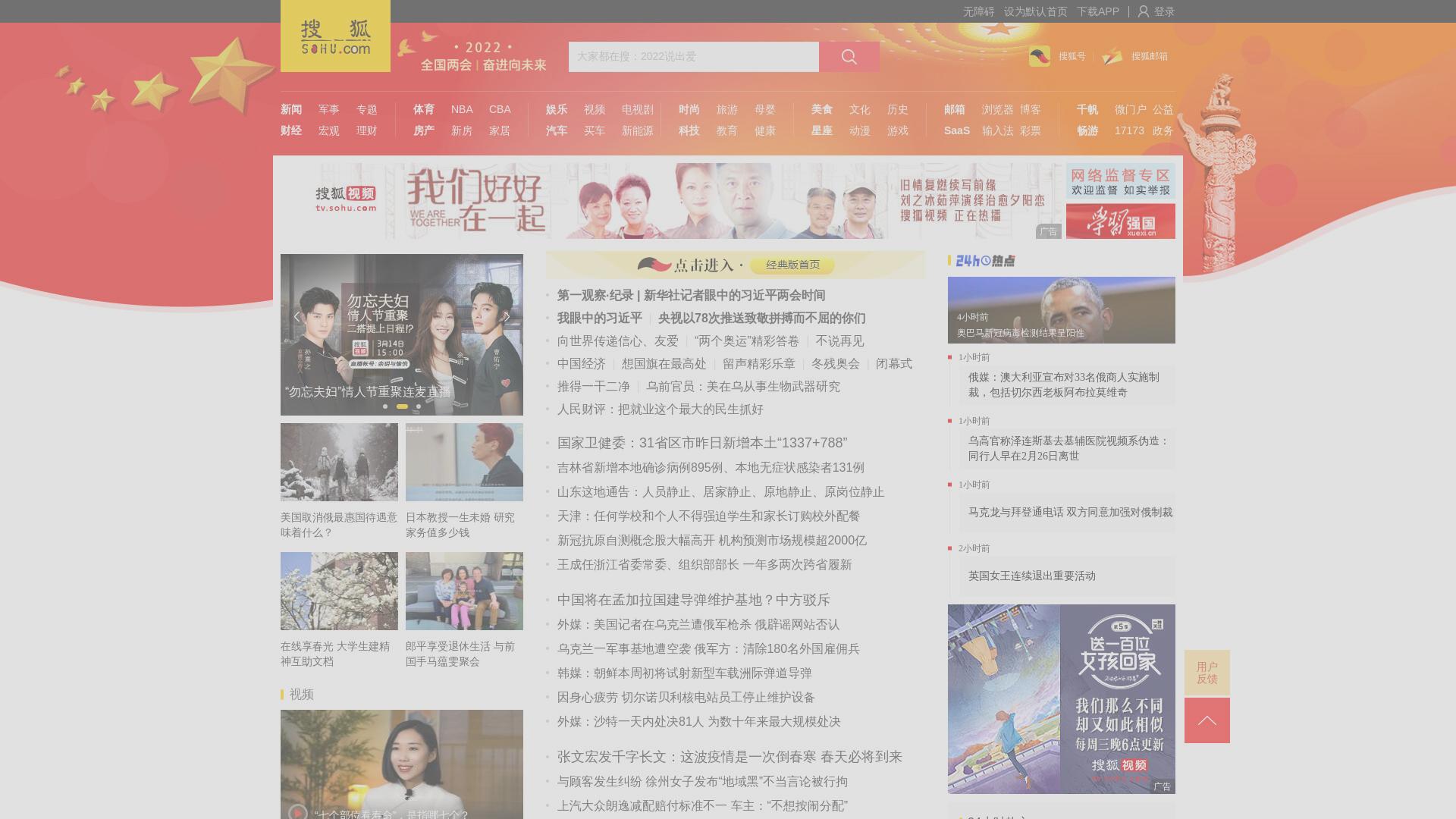Open thumbnail for 郎平享受退休生活

[464, 591]
